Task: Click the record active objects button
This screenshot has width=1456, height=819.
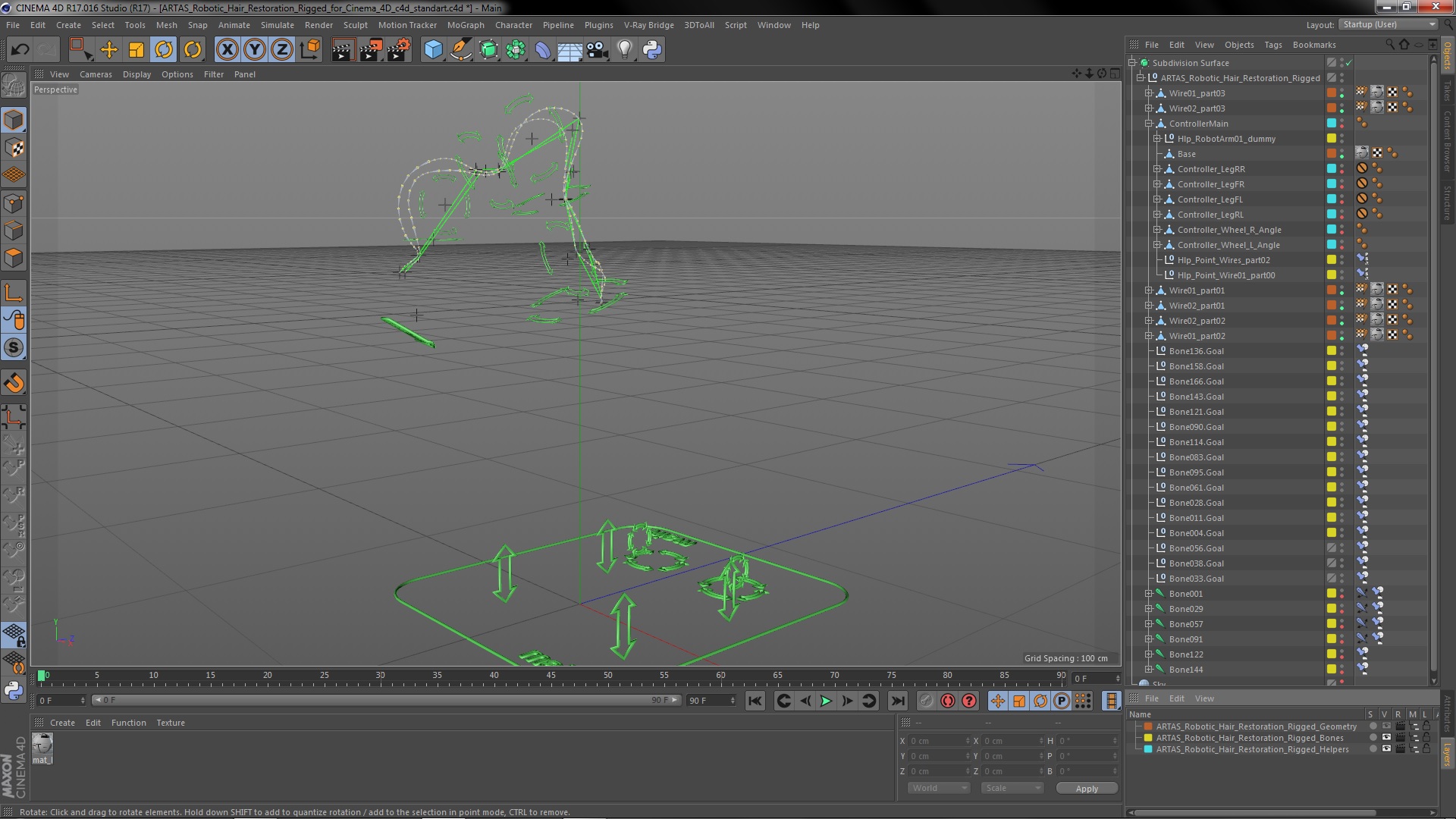Action: pos(926,701)
